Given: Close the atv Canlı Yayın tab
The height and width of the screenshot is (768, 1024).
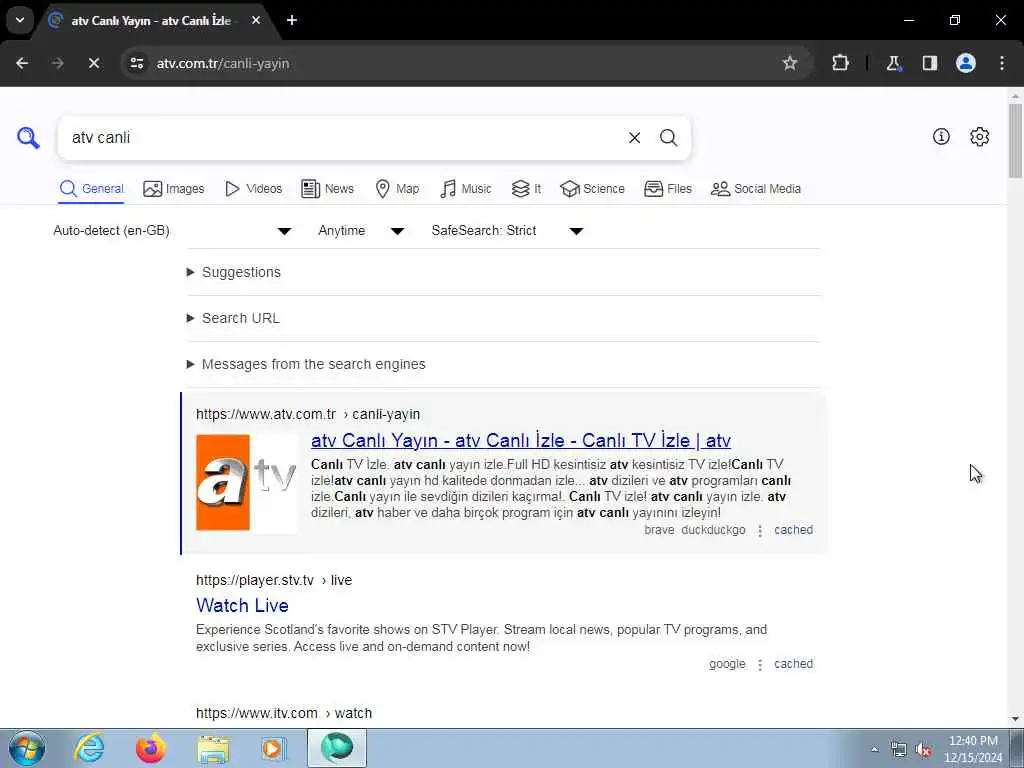Looking at the screenshot, I should [x=256, y=20].
